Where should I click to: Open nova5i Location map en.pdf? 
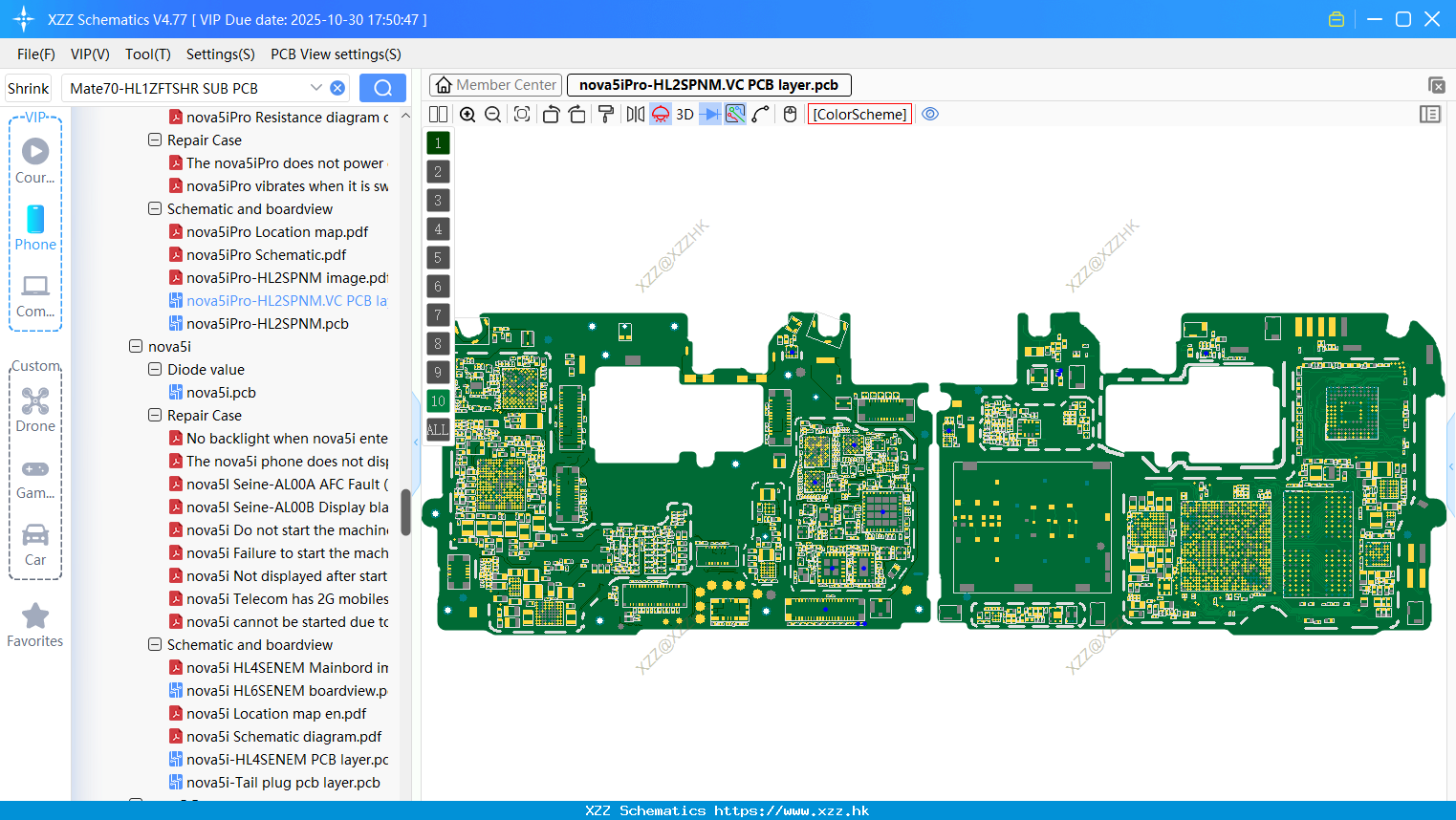click(x=276, y=714)
